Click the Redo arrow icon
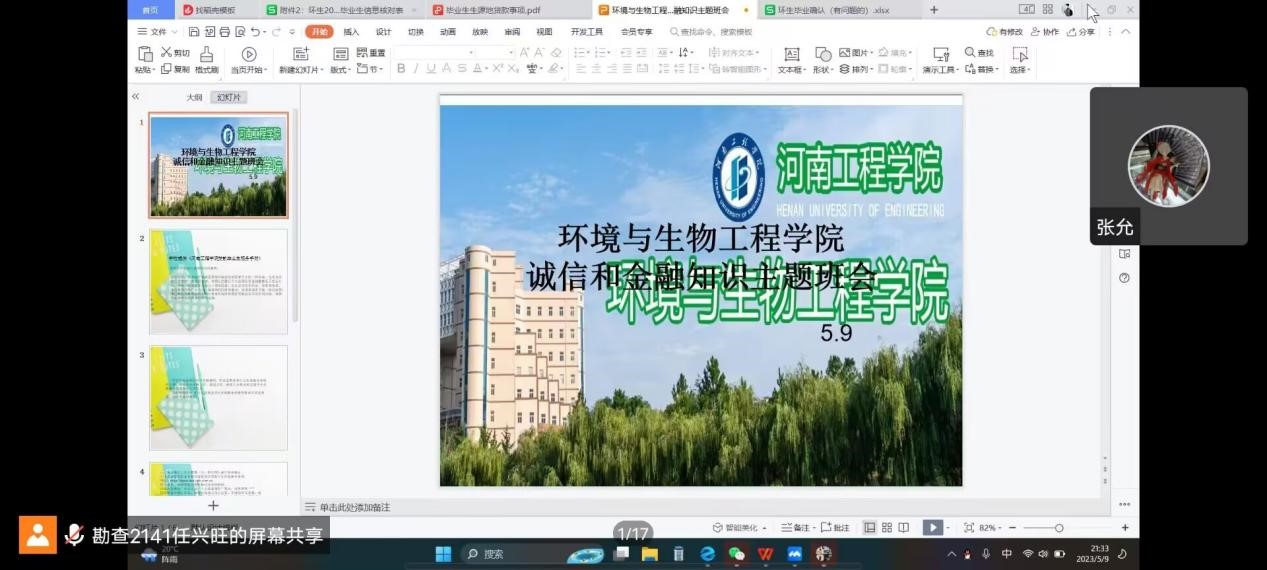 click(276, 32)
